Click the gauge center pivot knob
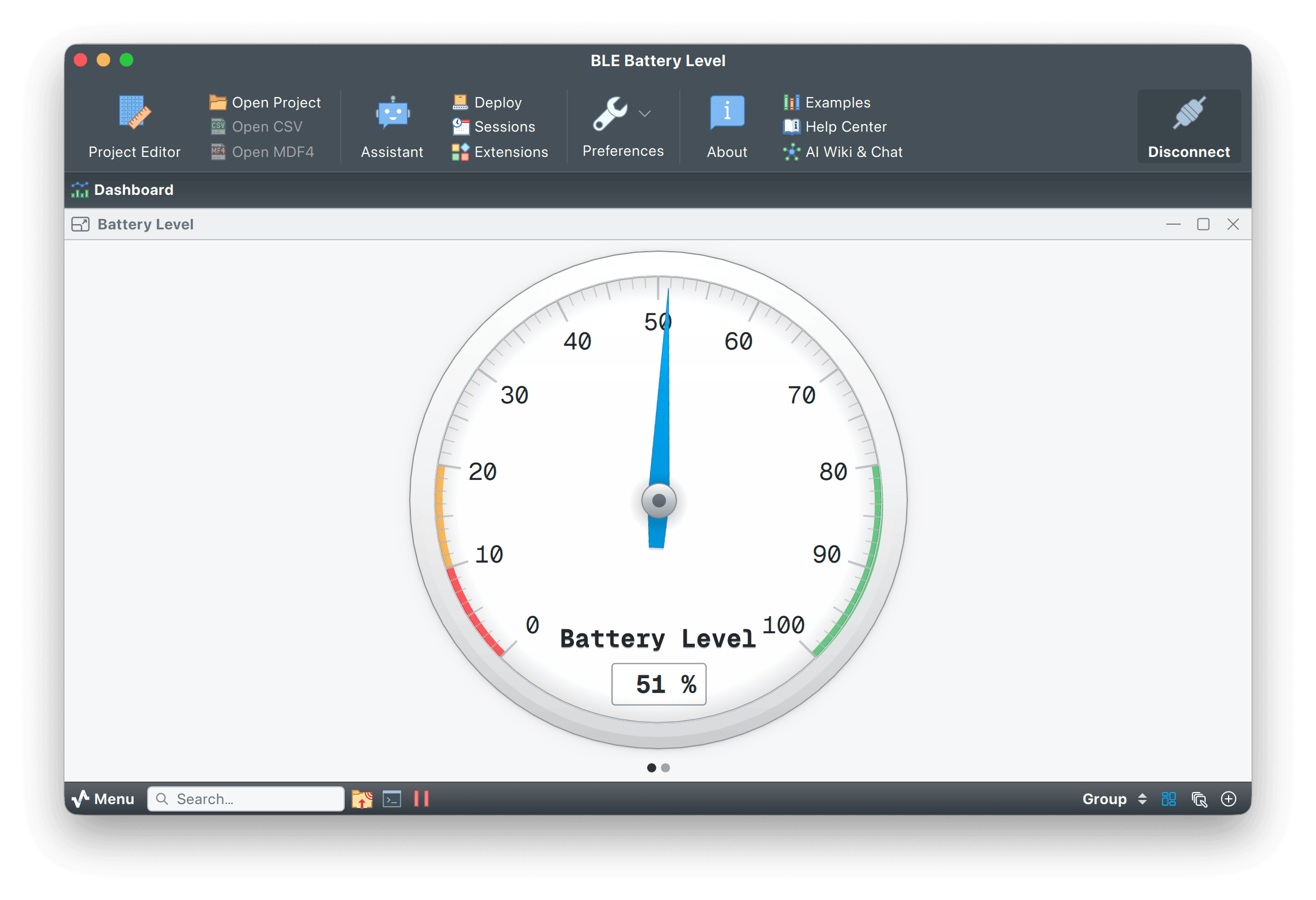Viewport: 1316px width, 900px height. 659,501
